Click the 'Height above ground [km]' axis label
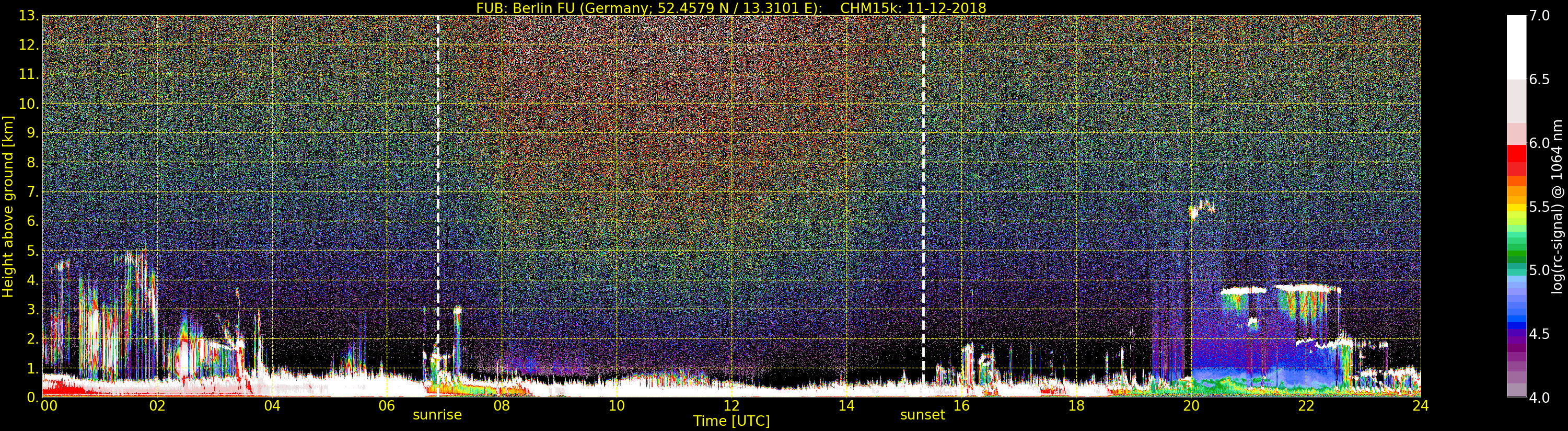1568x431 pixels. tap(8, 207)
